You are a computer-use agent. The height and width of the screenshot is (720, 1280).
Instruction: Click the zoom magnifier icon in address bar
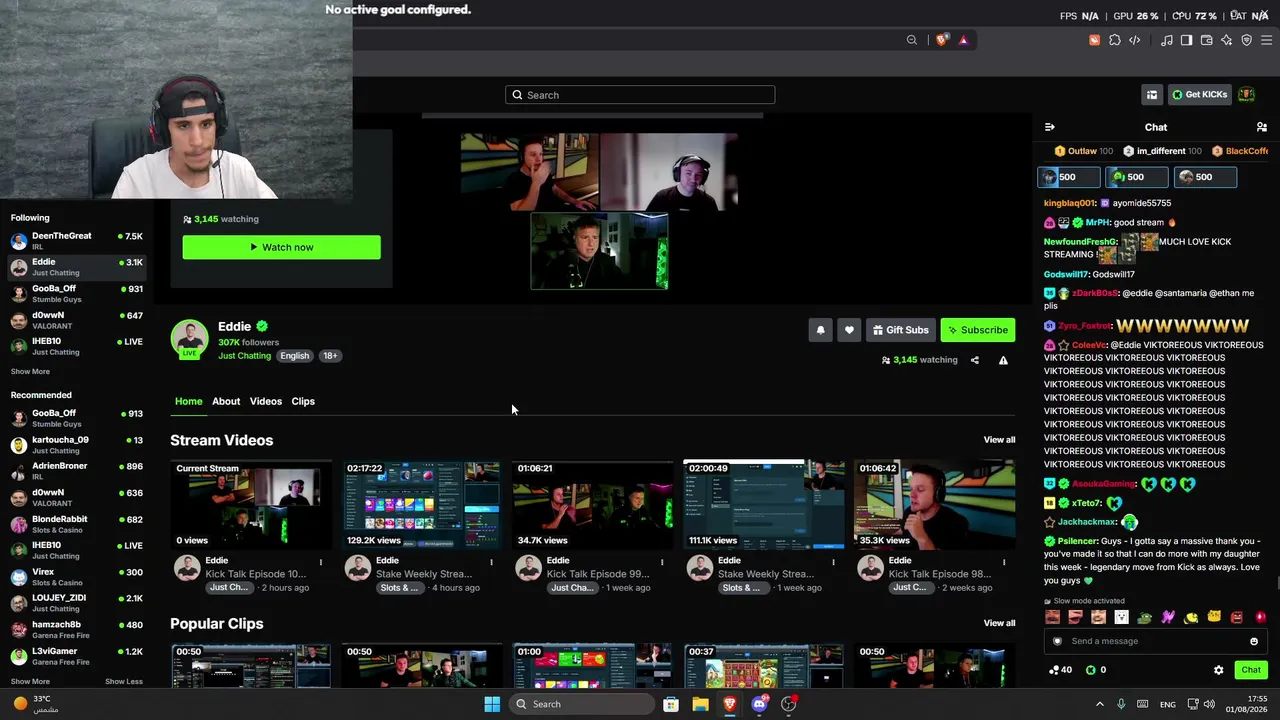click(x=911, y=40)
